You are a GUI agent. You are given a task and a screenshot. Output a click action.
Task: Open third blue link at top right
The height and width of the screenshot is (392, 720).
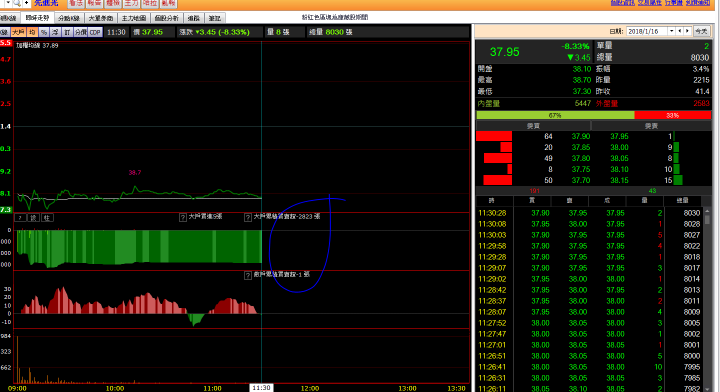(x=674, y=3)
